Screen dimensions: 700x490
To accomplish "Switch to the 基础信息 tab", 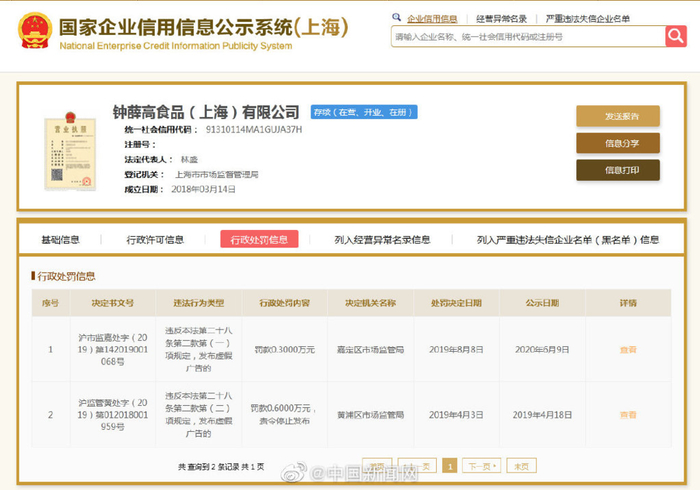I will point(60,240).
